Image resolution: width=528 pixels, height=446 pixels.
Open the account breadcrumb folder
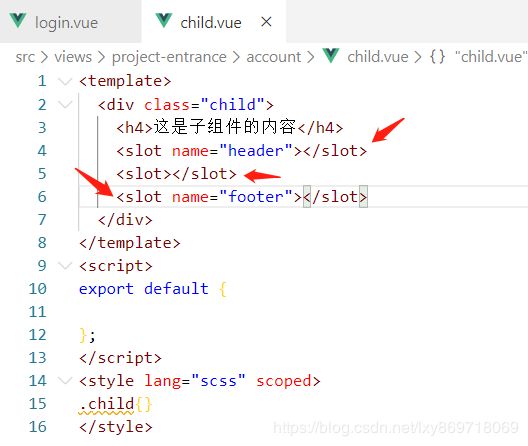point(273,57)
